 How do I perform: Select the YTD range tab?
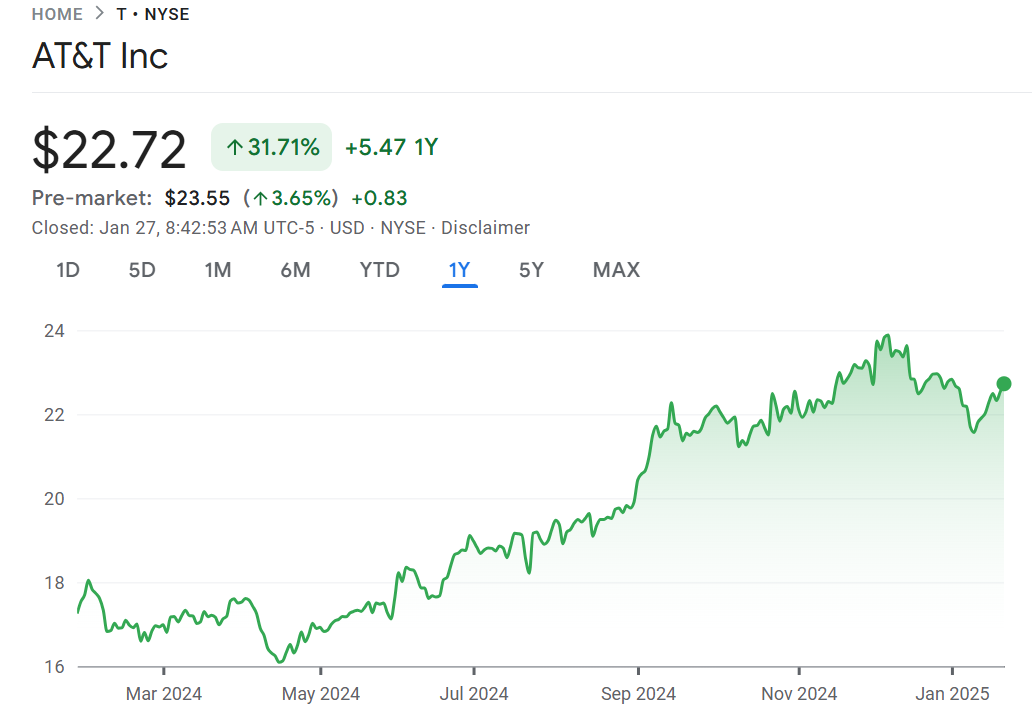(379, 270)
